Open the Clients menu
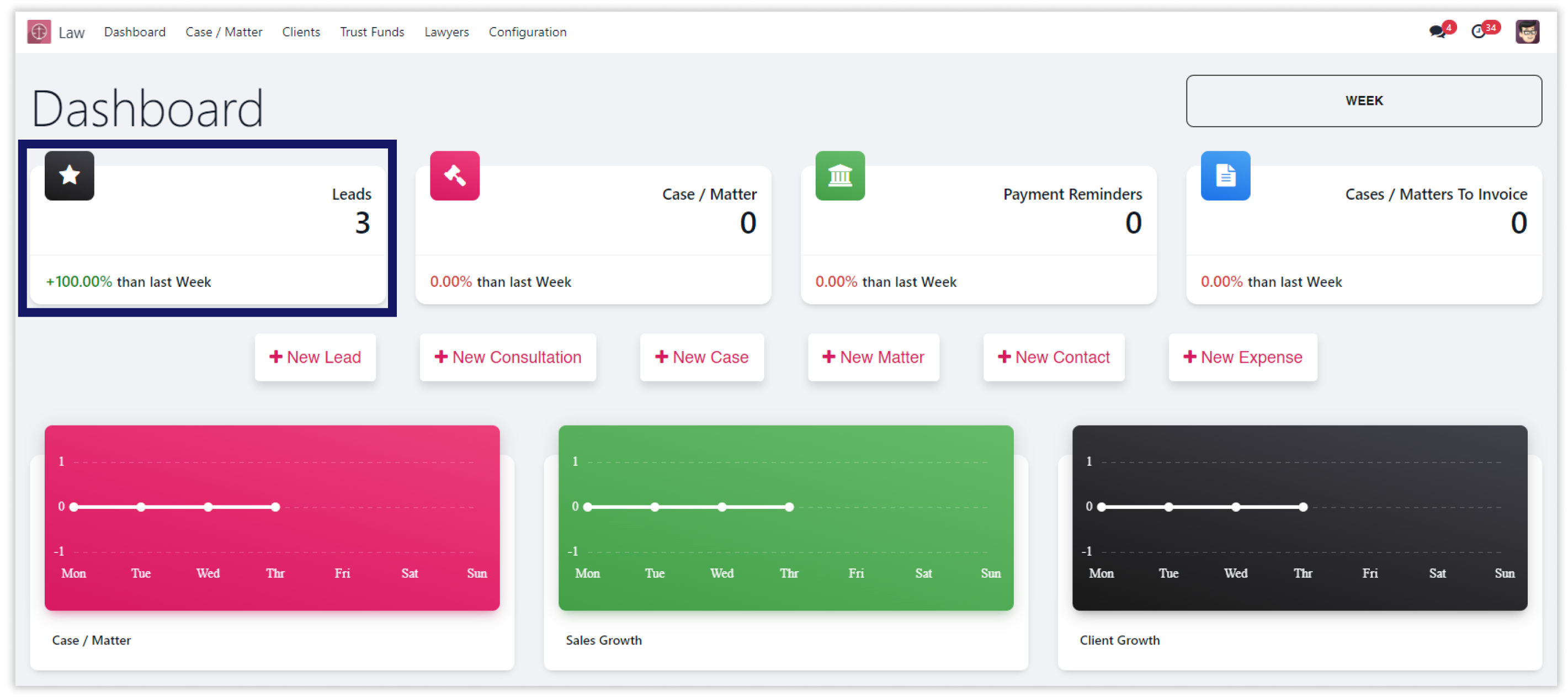Screen dimensions: 1568x697 (301, 31)
